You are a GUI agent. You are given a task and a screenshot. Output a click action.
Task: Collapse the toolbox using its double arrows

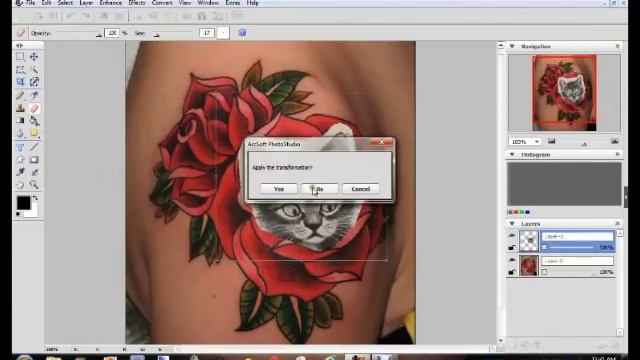click(19, 46)
